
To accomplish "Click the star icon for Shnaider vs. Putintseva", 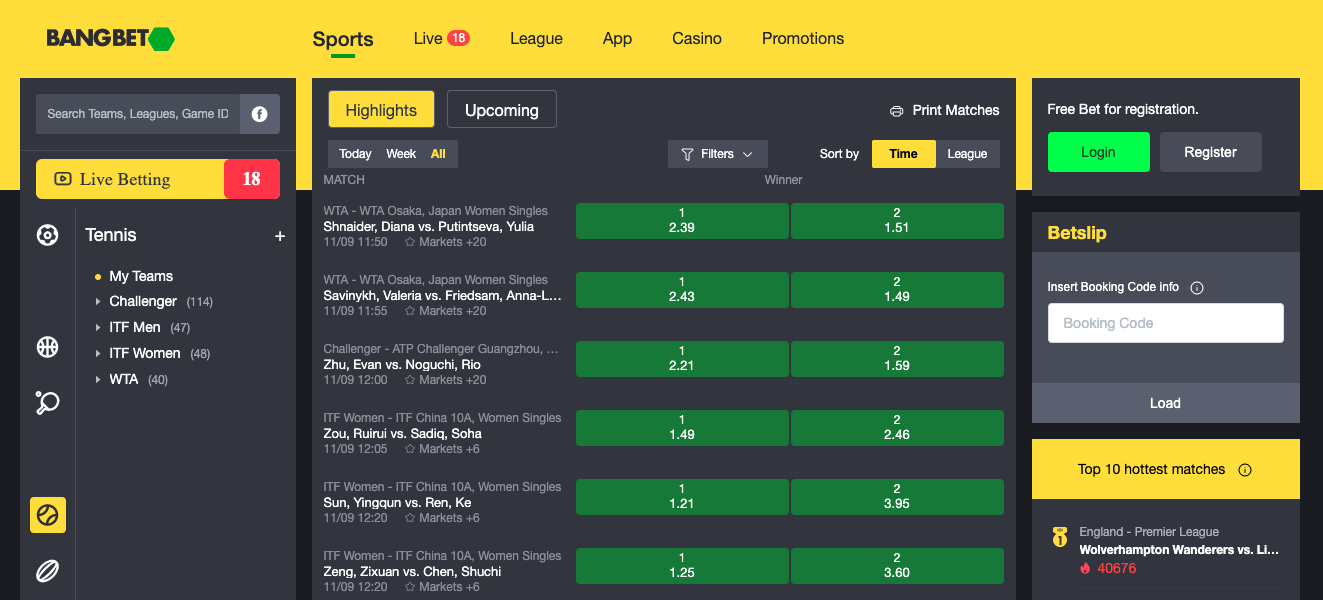I will (409, 242).
